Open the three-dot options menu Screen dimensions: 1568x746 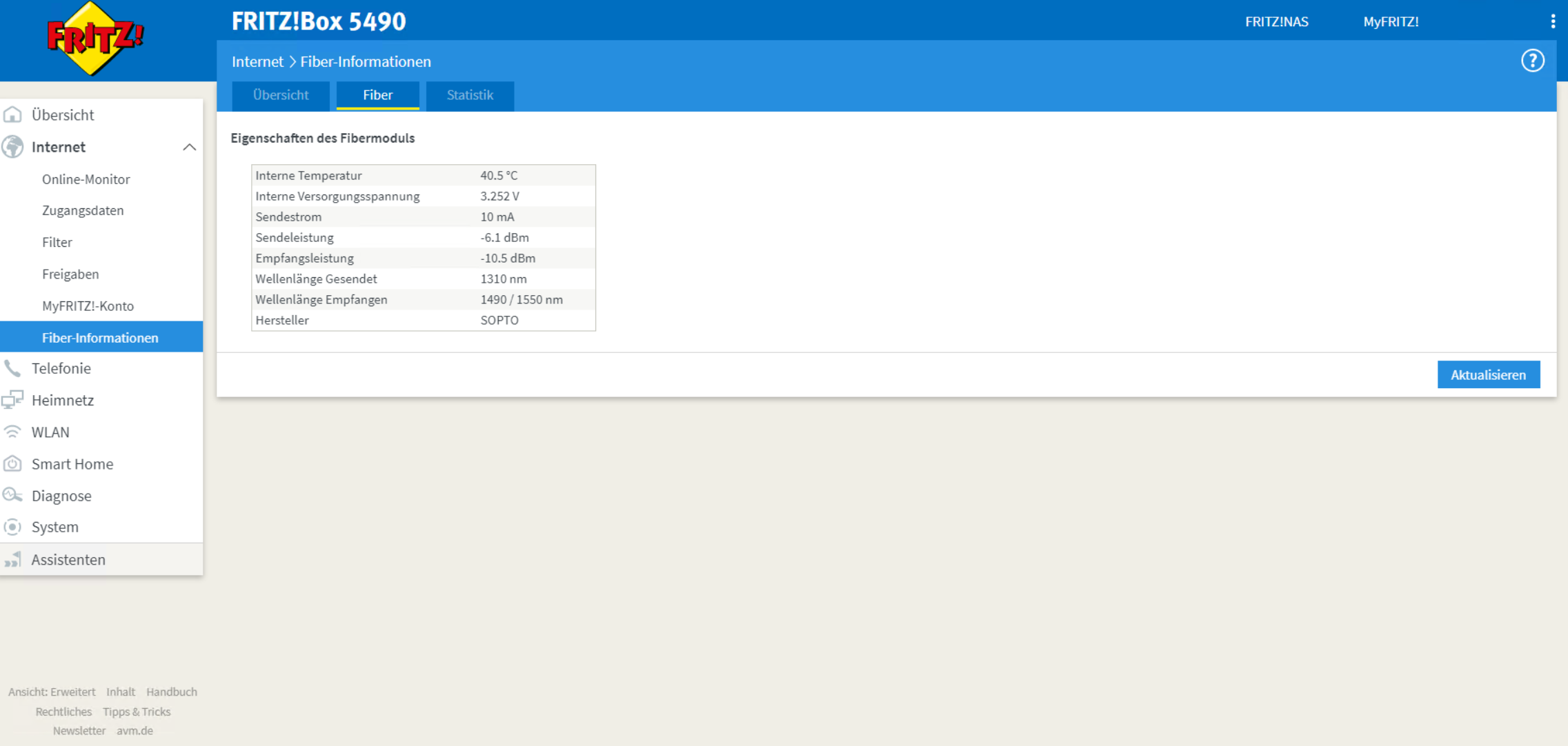1553,21
